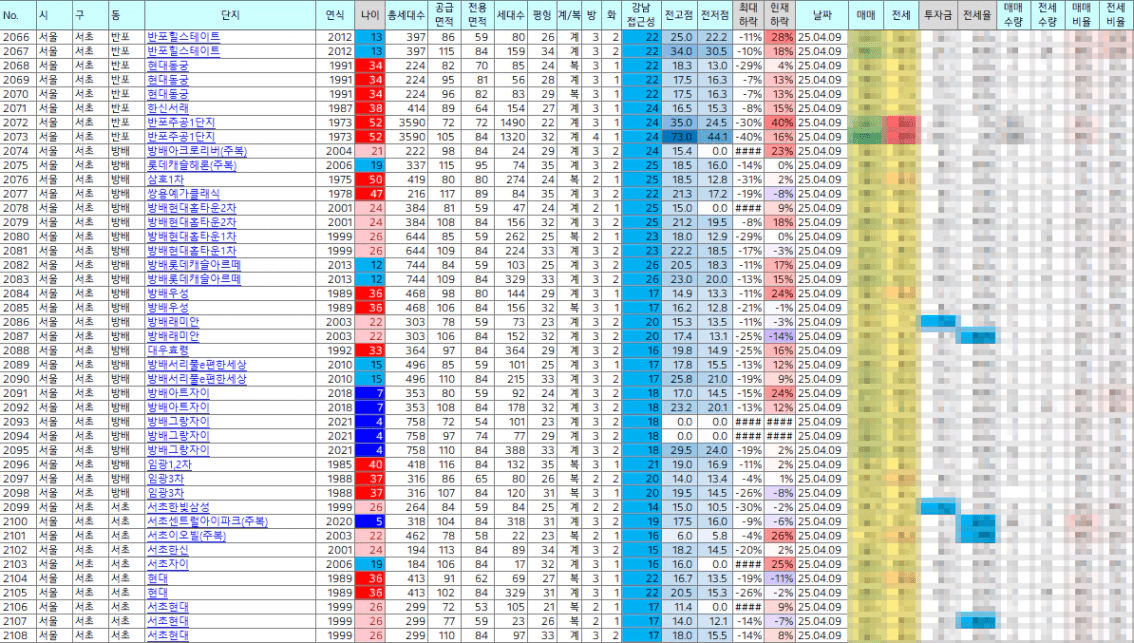Click row number 2088 in No. column
The image size is (1134, 643).
16,351
